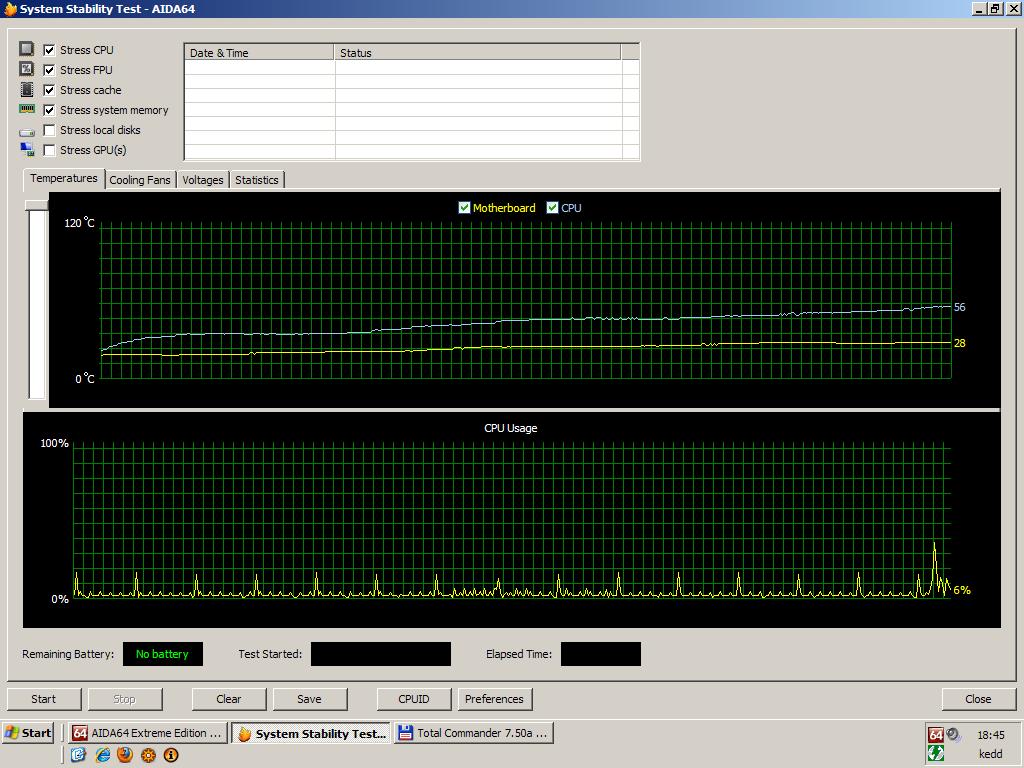Click the Save button
This screenshot has height=768, width=1024.
click(310, 699)
